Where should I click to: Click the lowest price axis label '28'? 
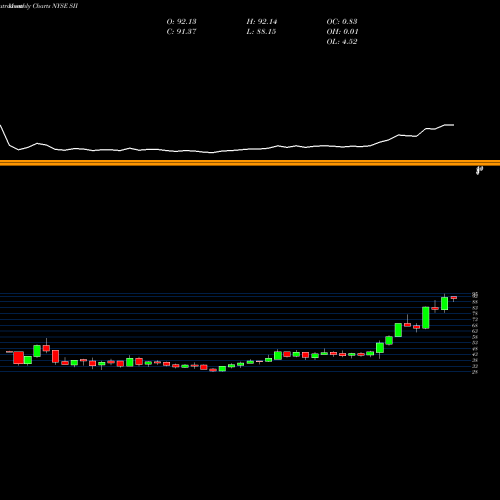click(x=475, y=372)
